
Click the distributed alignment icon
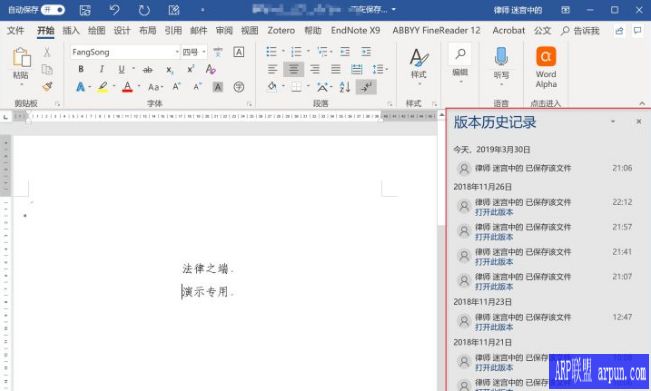[357, 69]
